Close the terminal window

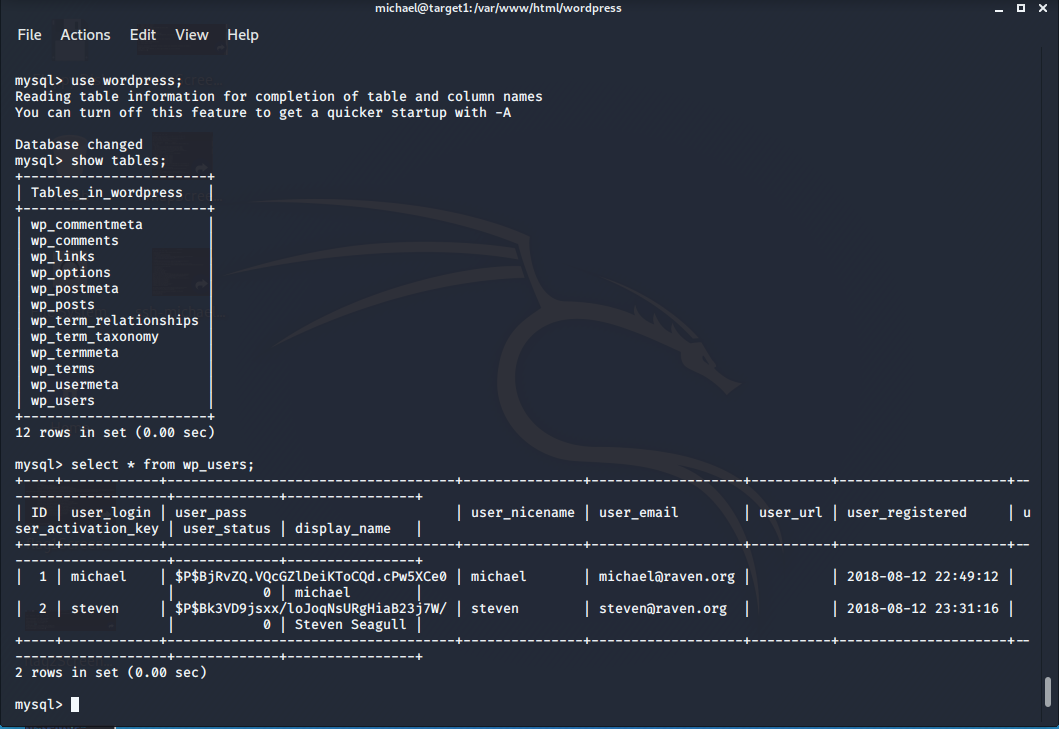1043,8
